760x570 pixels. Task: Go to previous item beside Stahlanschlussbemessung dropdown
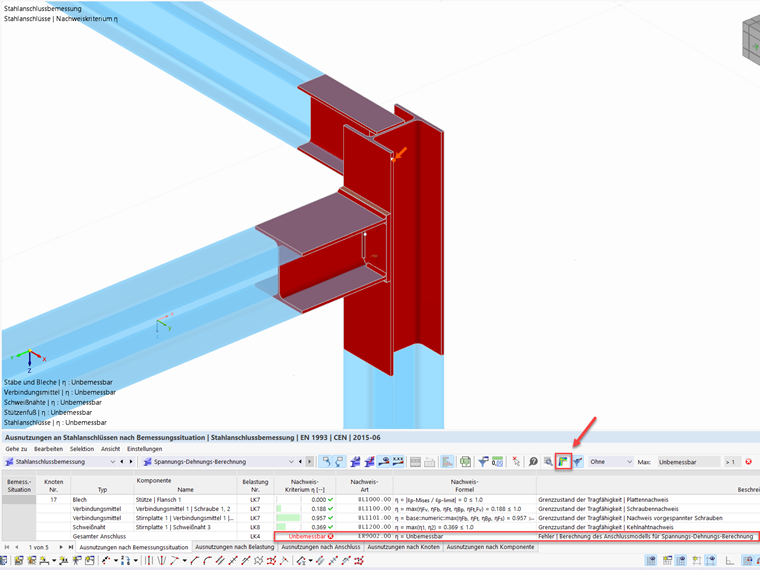pyautogui.click(x=122, y=461)
